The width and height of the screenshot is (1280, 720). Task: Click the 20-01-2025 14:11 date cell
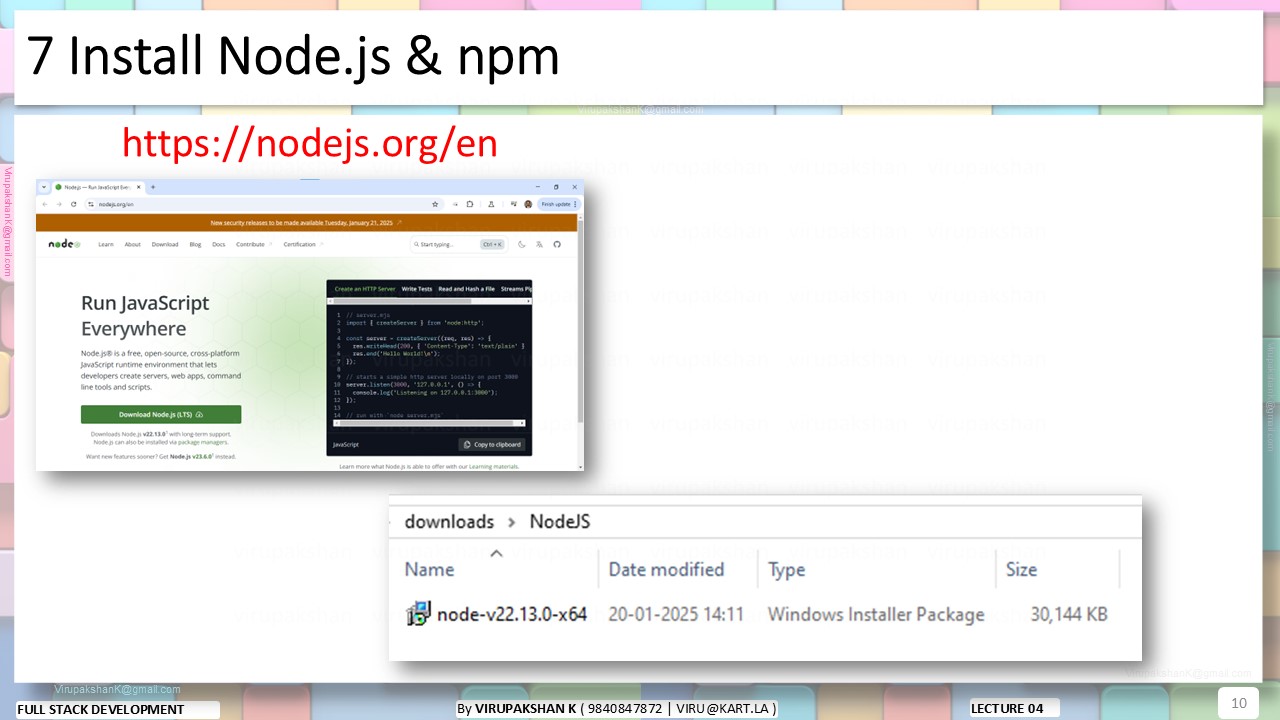[x=676, y=614]
